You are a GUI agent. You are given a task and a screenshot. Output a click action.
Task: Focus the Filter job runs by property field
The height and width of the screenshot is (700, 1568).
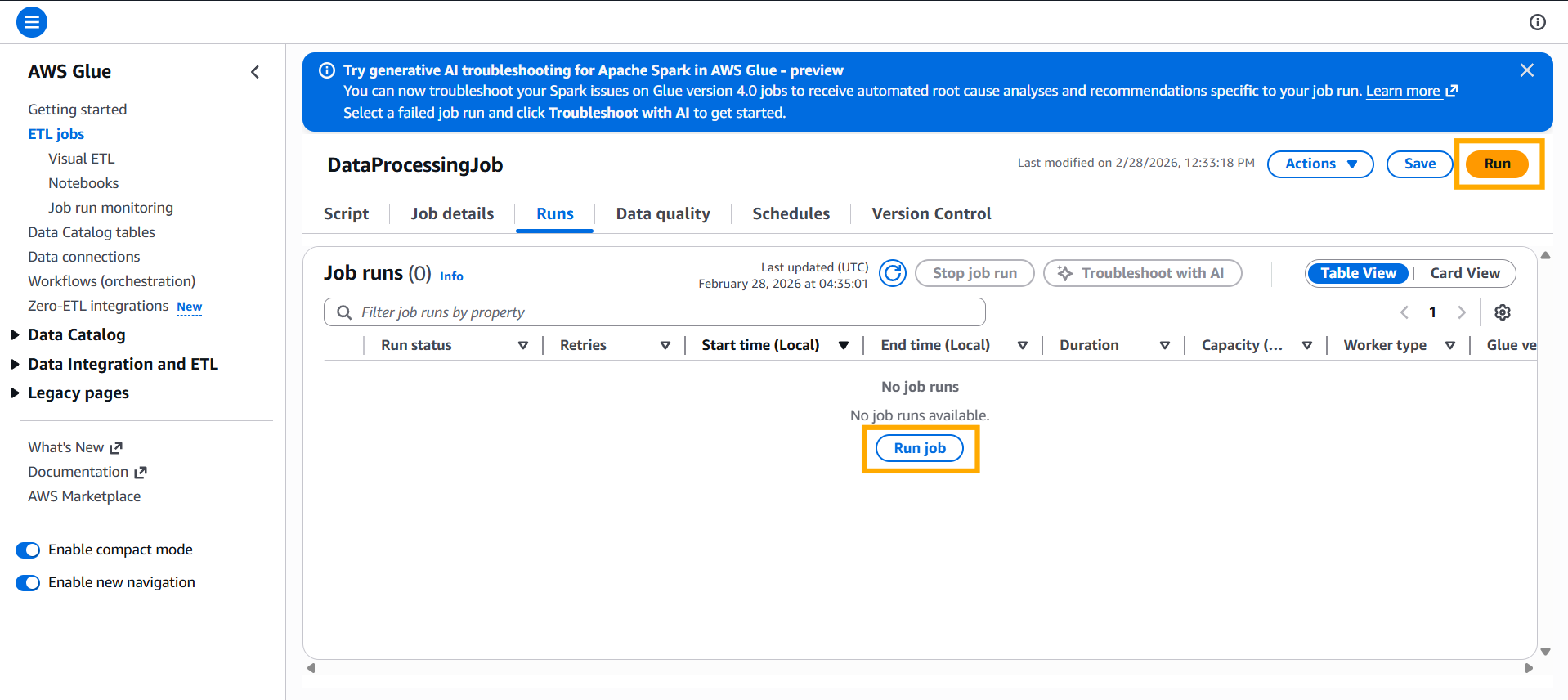click(655, 312)
